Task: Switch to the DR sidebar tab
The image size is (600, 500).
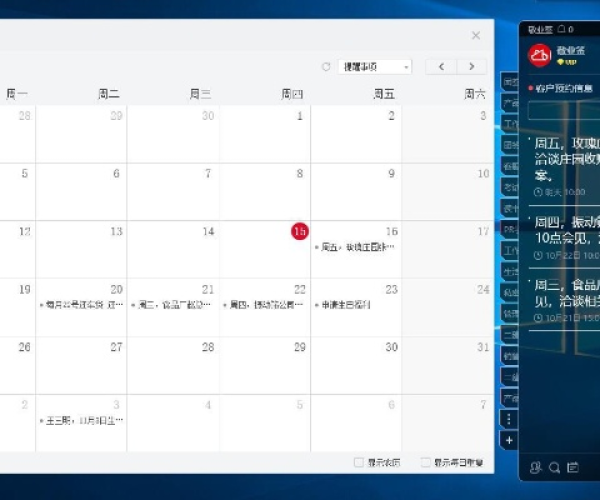Action: click(510, 230)
